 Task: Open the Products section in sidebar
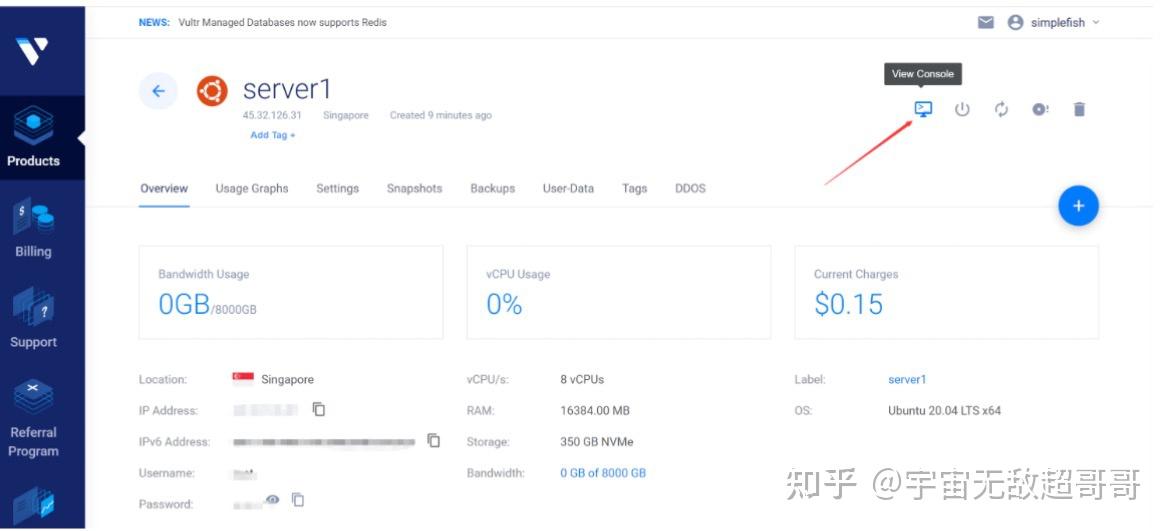34,136
